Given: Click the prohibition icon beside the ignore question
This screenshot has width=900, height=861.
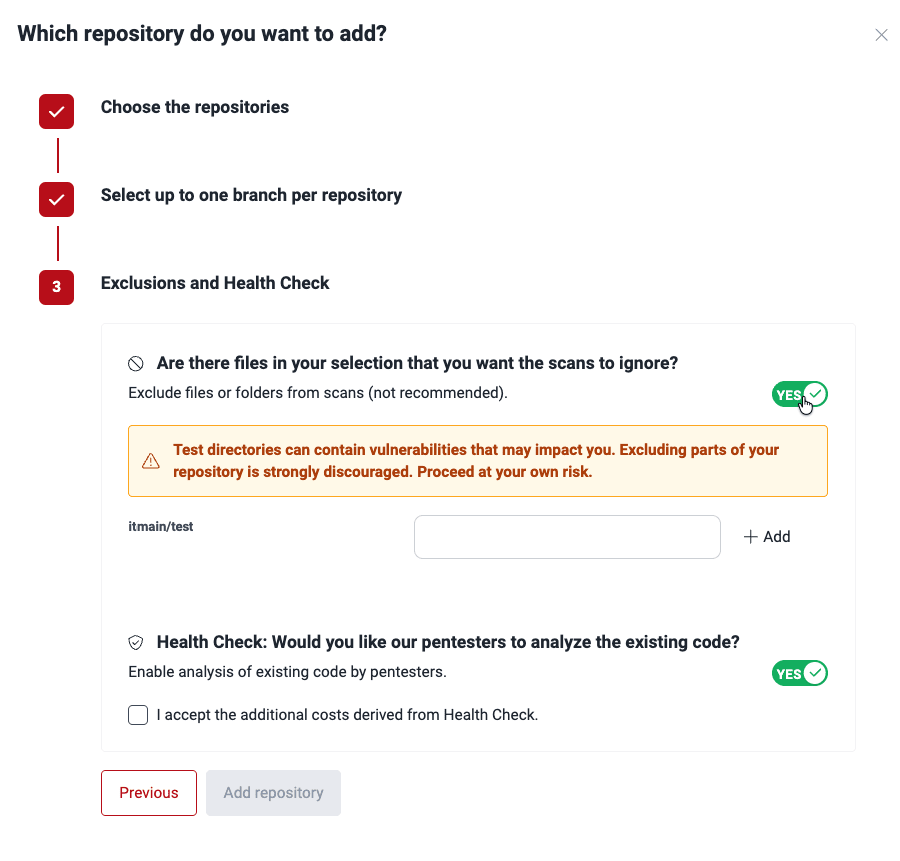Looking at the screenshot, I should (137, 362).
